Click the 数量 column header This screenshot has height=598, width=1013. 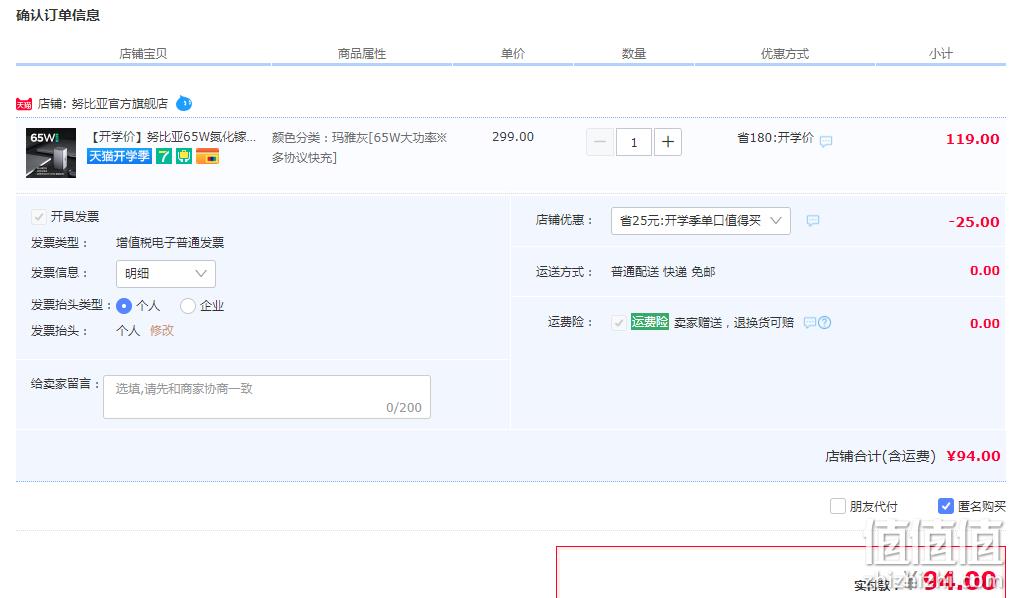pos(634,54)
